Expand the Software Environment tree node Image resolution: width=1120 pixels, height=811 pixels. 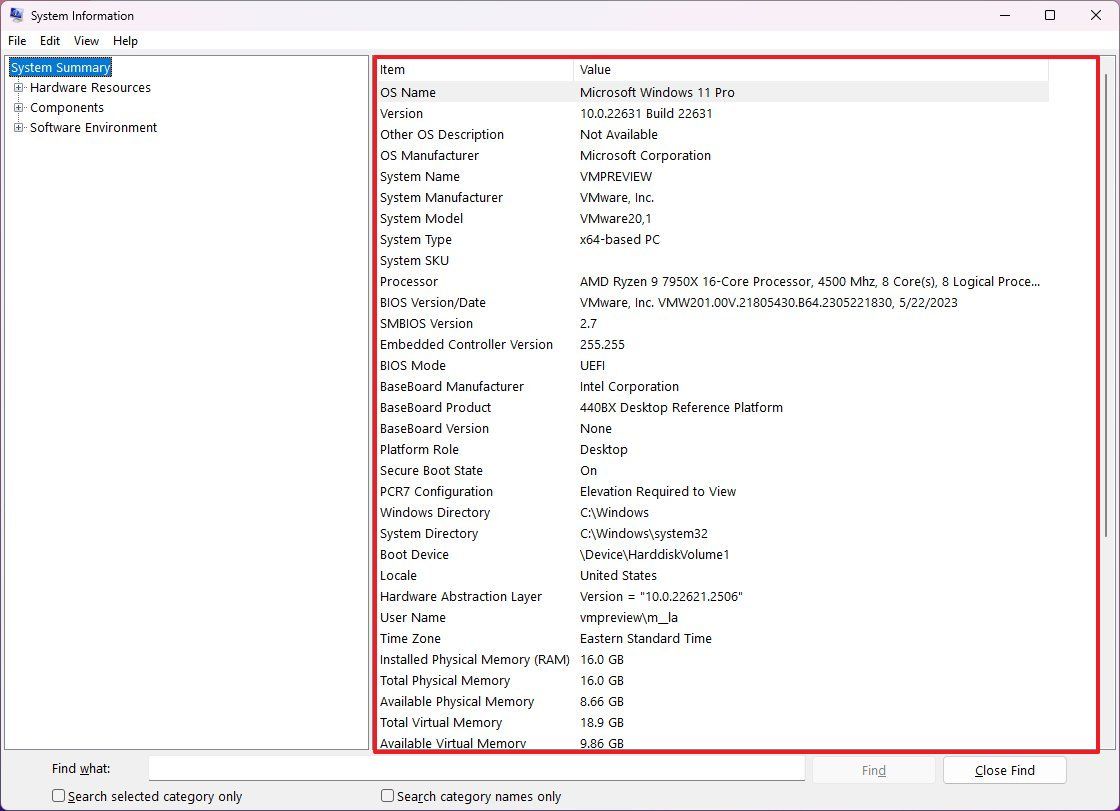18,127
